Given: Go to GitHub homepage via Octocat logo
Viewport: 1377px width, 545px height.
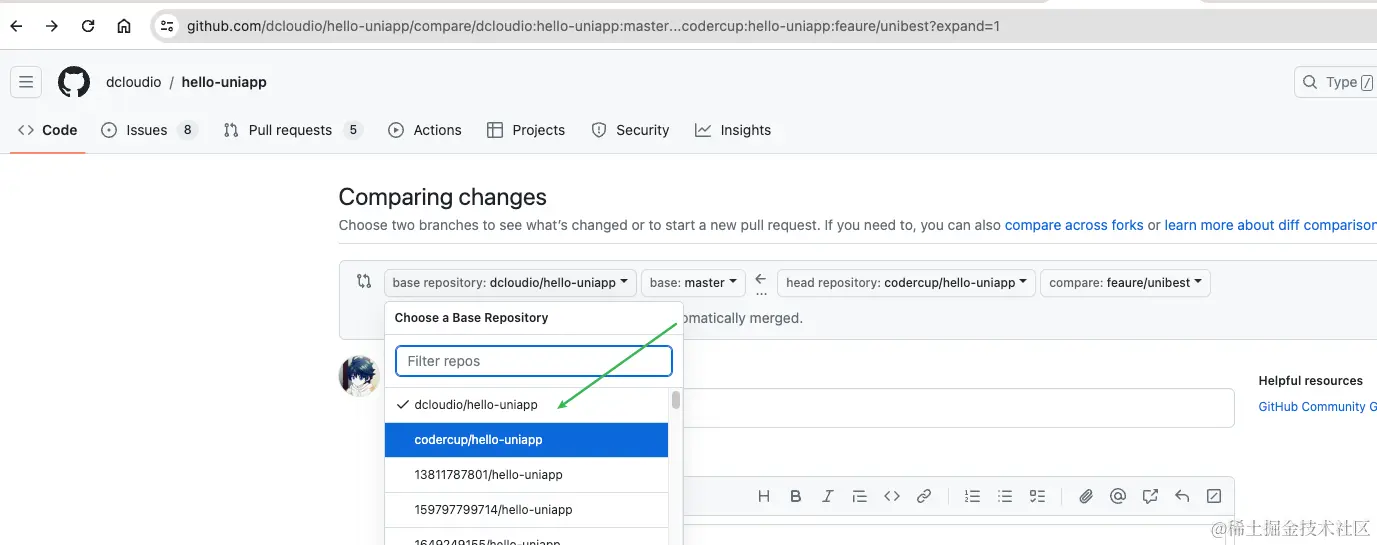Looking at the screenshot, I should coord(74,82).
